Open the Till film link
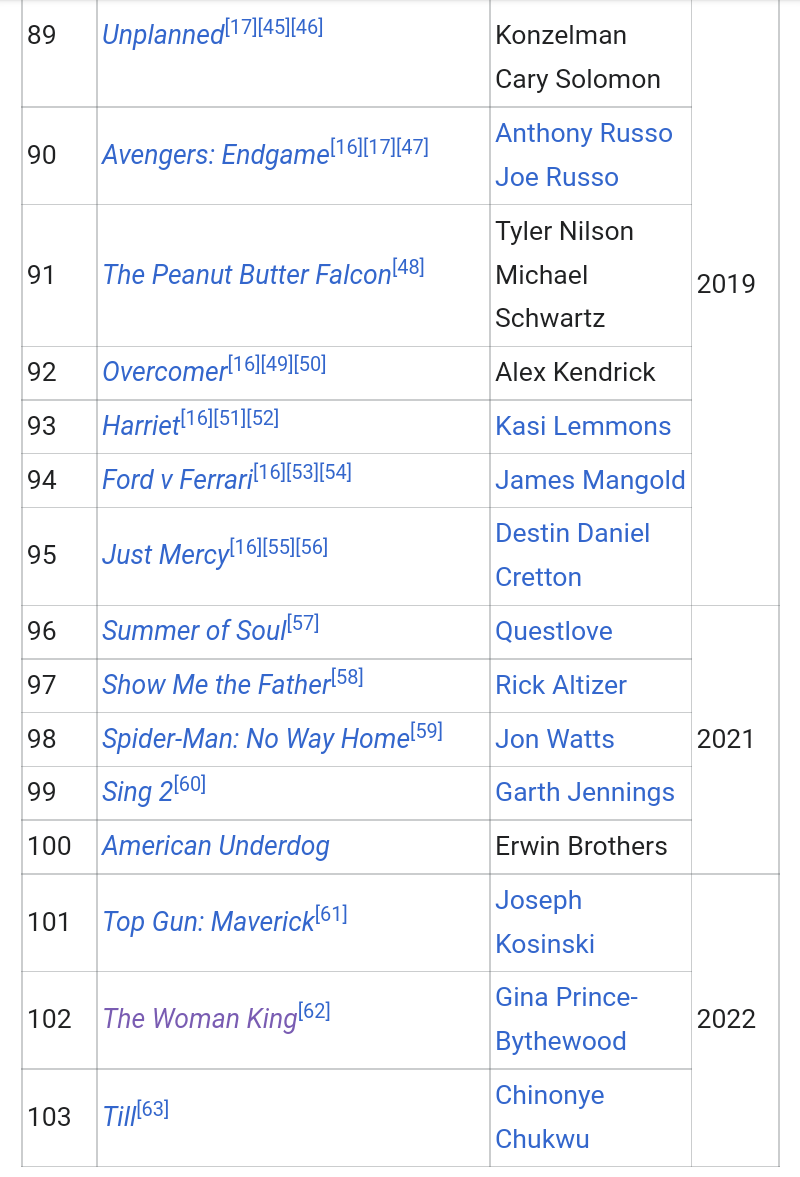Screen dimensions: 800x1177 click(x=118, y=1117)
